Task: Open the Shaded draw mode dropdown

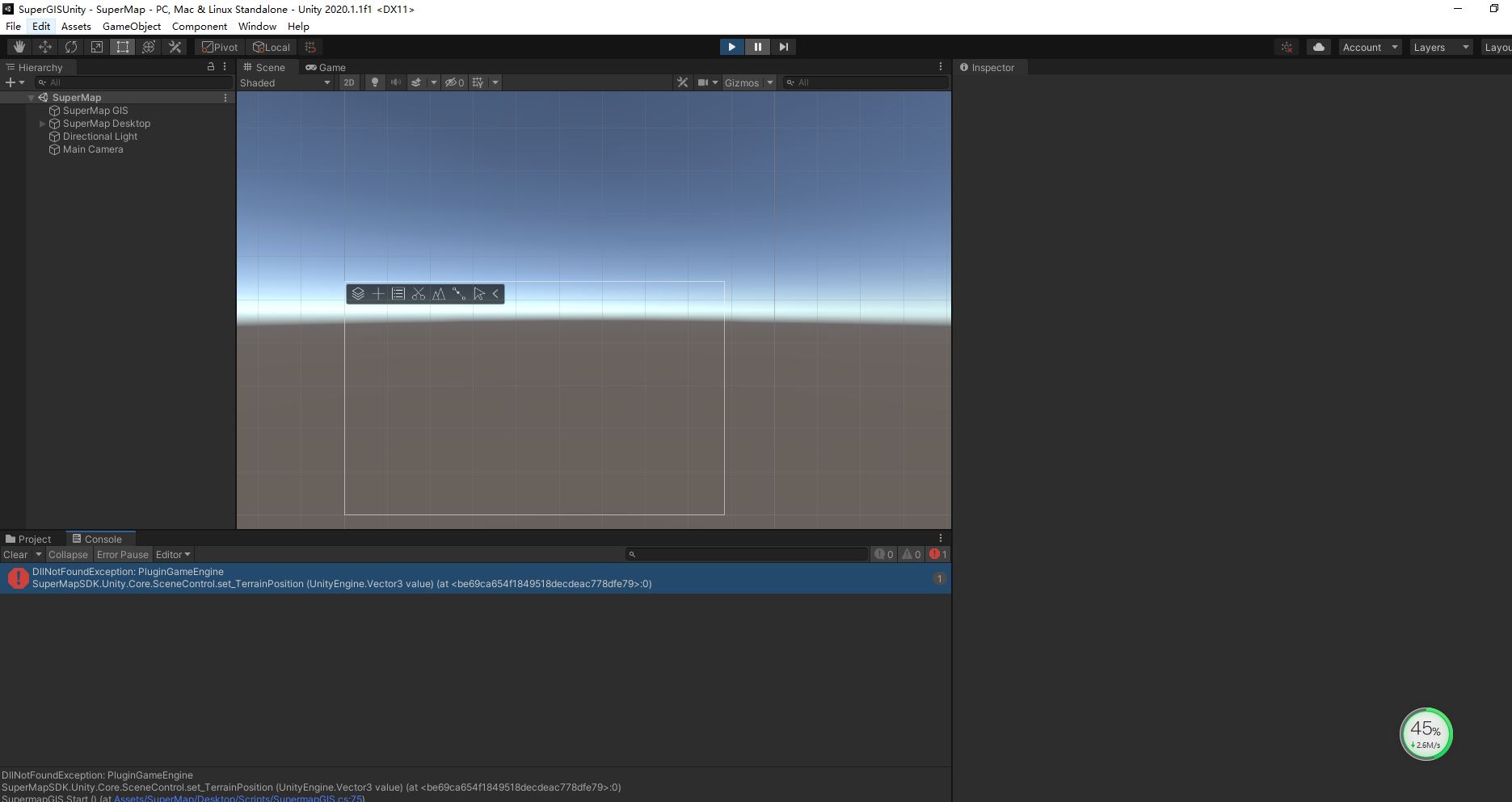Action: [285, 82]
